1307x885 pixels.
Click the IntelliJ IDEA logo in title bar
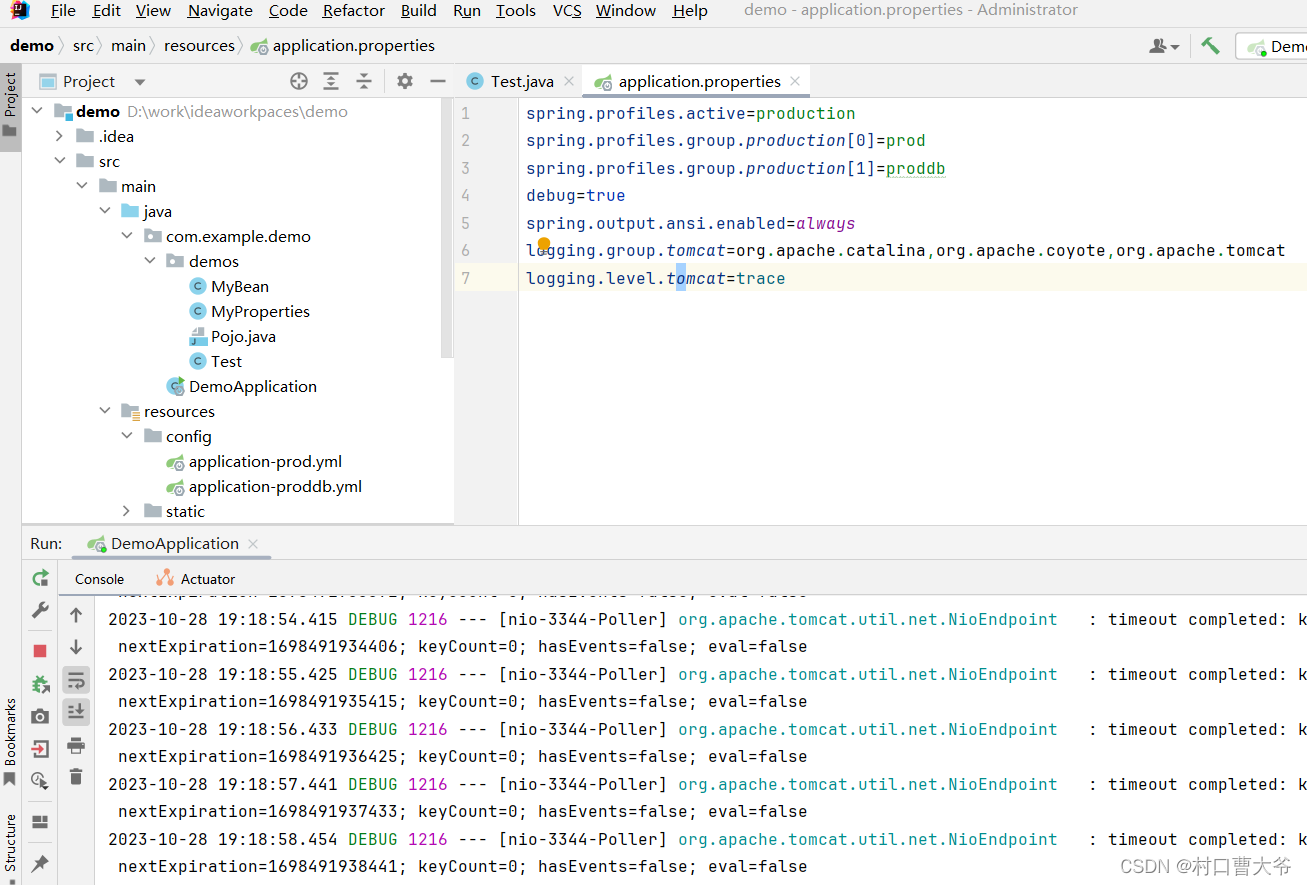20,11
